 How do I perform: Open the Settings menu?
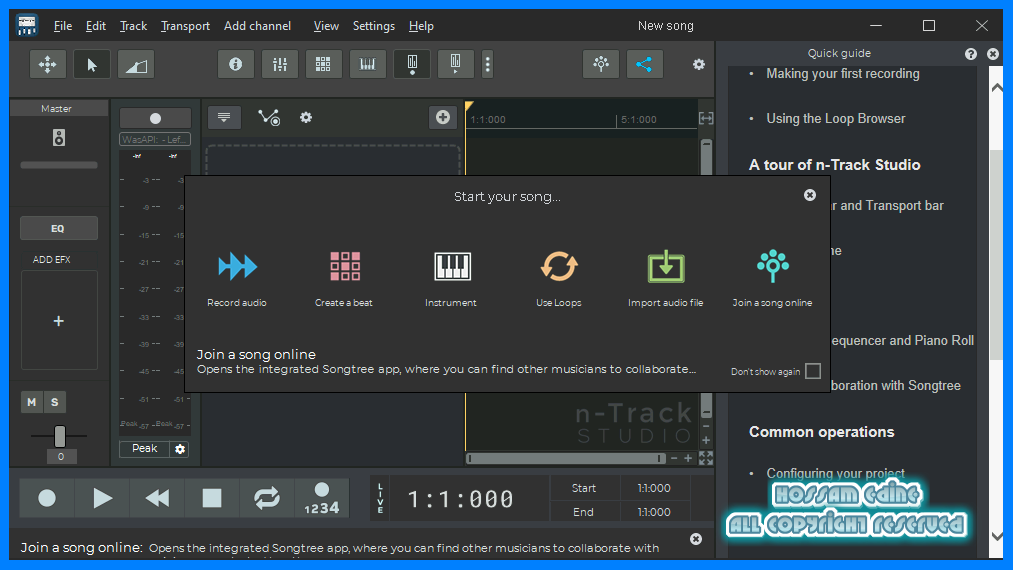(373, 26)
